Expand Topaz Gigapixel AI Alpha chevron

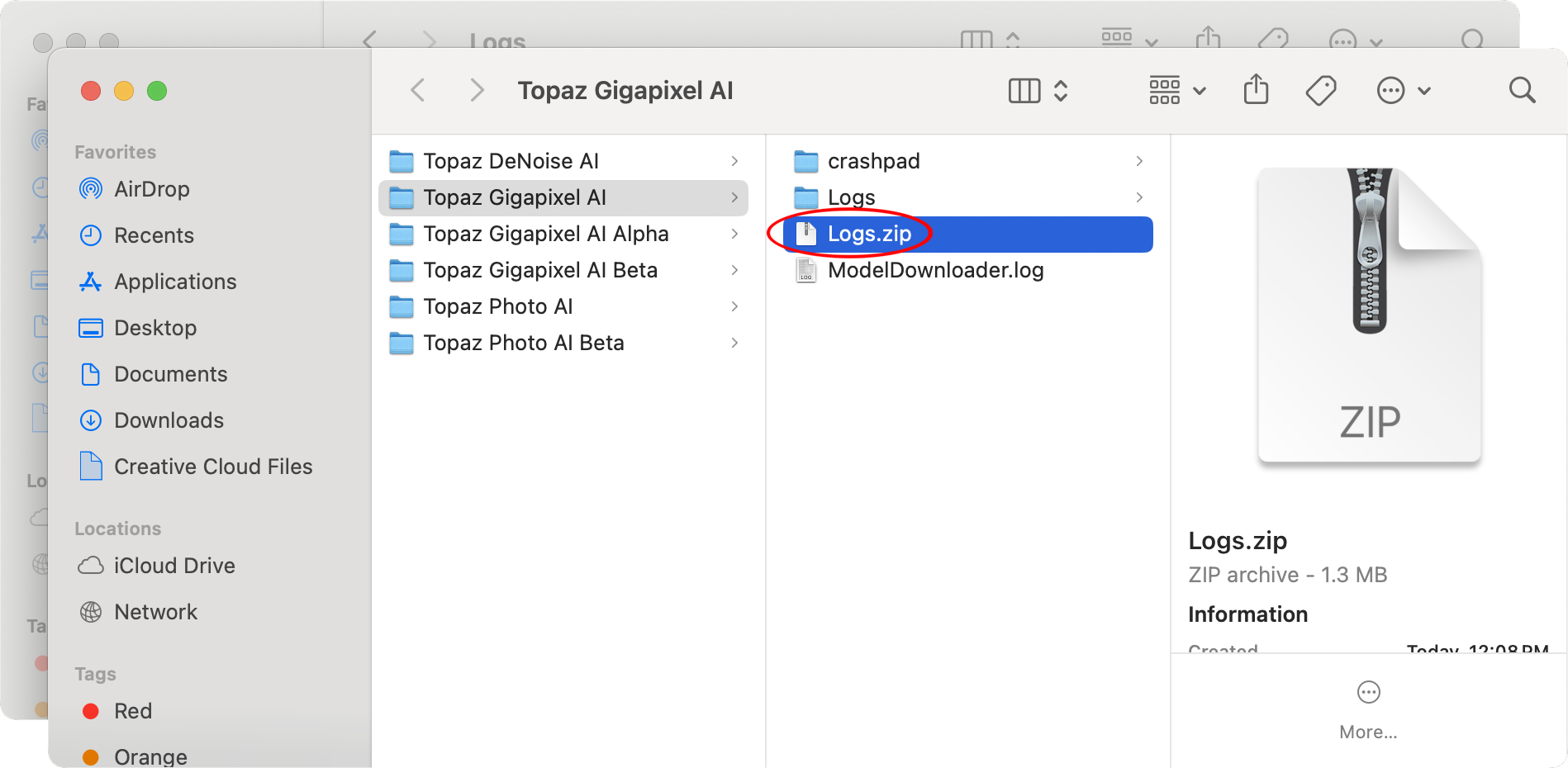click(x=734, y=234)
